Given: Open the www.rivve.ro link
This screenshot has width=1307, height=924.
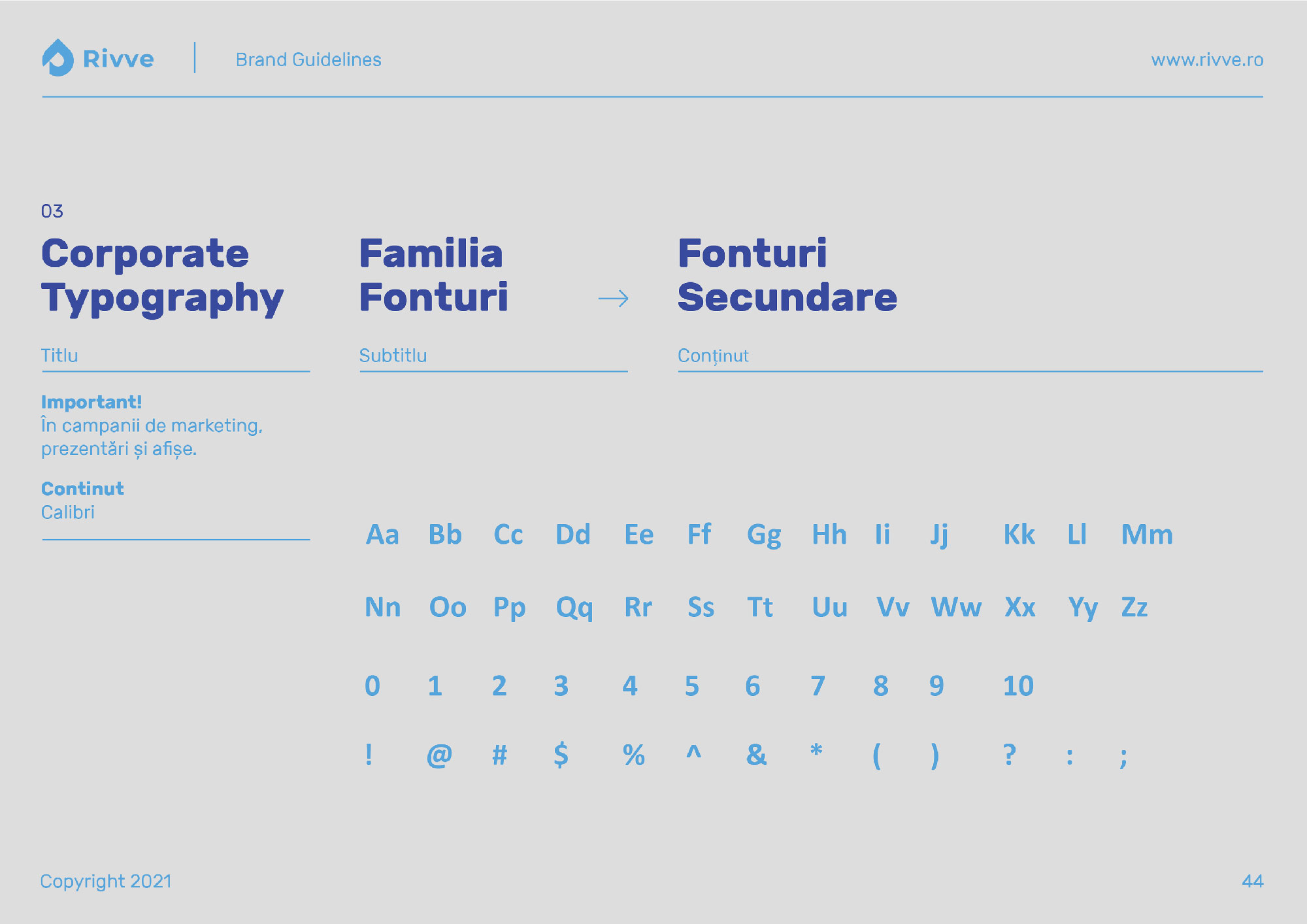Looking at the screenshot, I should tap(1207, 59).
